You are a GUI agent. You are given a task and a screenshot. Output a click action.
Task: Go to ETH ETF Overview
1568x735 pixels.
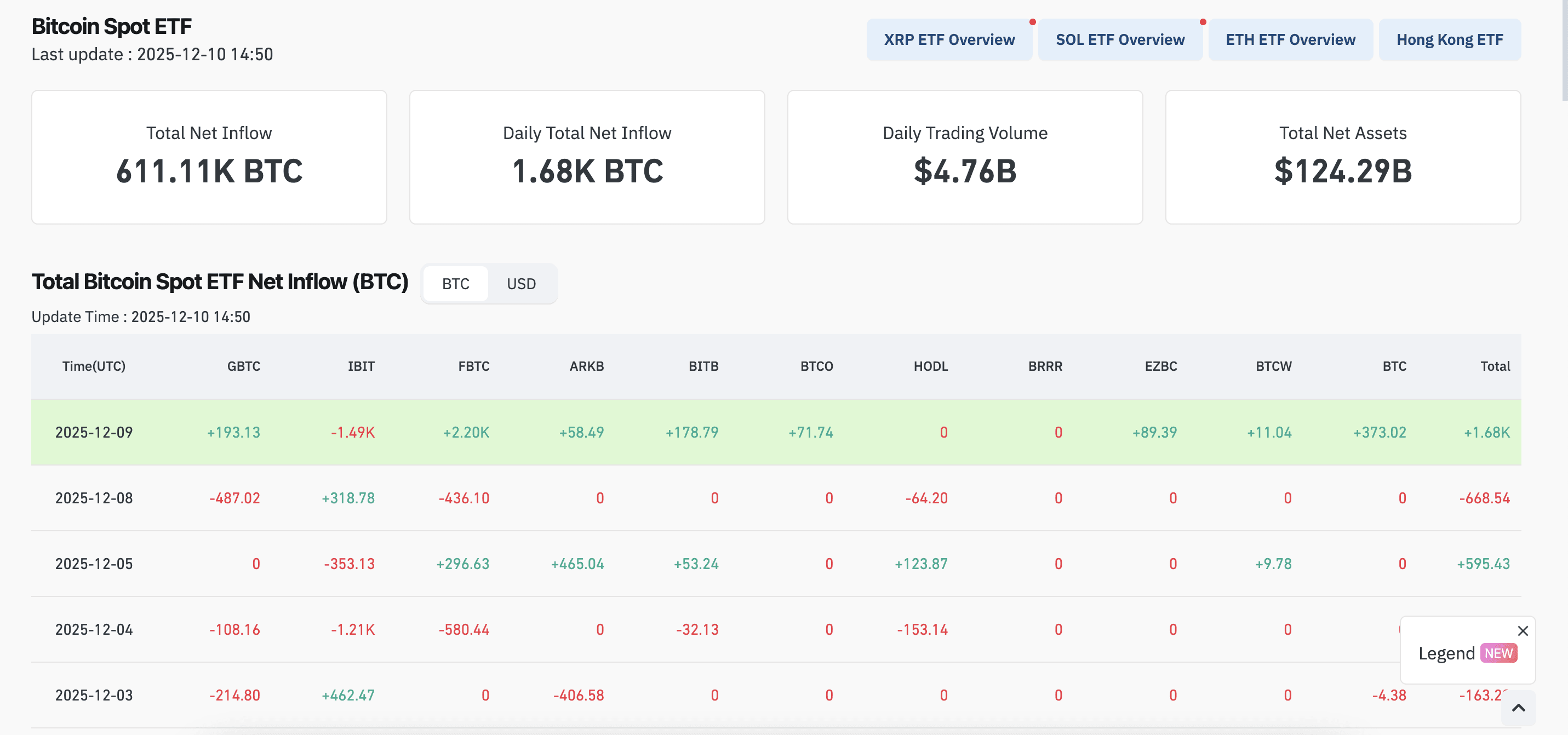(1290, 39)
